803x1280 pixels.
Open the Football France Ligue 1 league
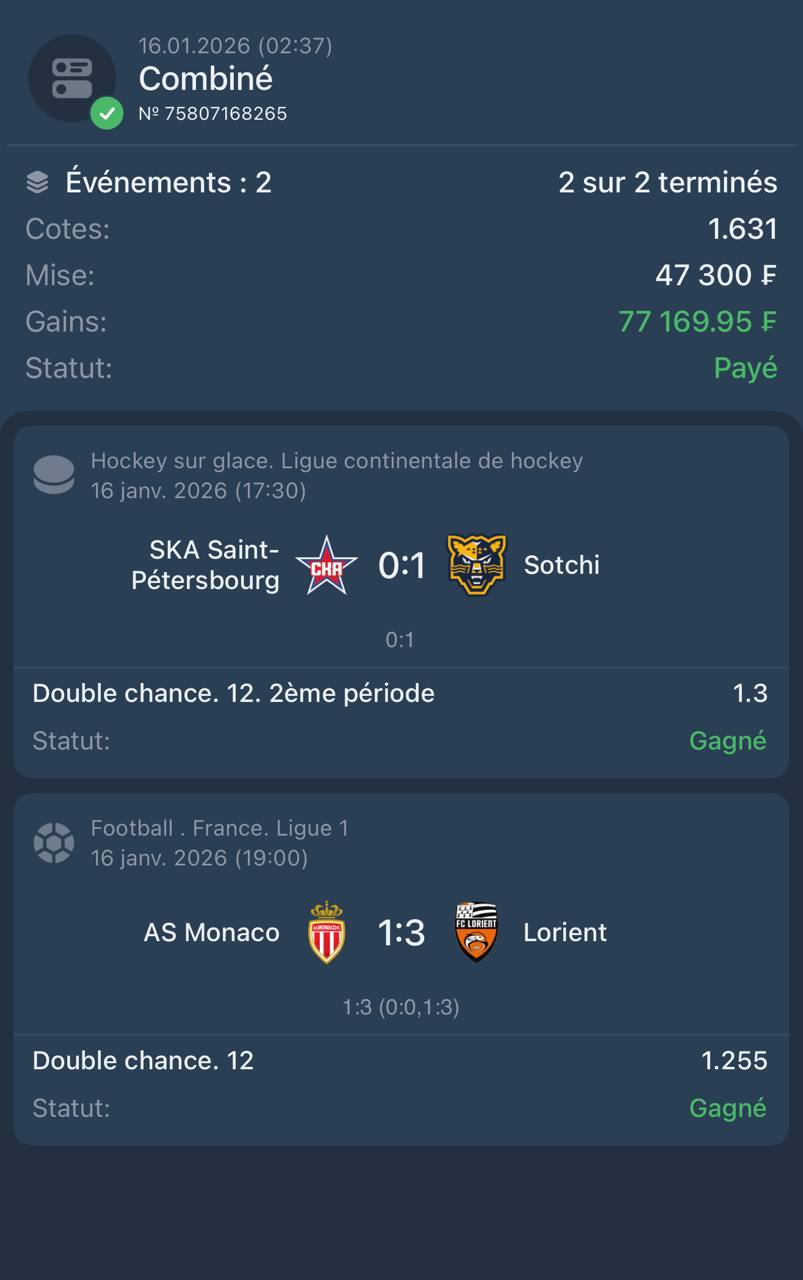[x=219, y=828]
